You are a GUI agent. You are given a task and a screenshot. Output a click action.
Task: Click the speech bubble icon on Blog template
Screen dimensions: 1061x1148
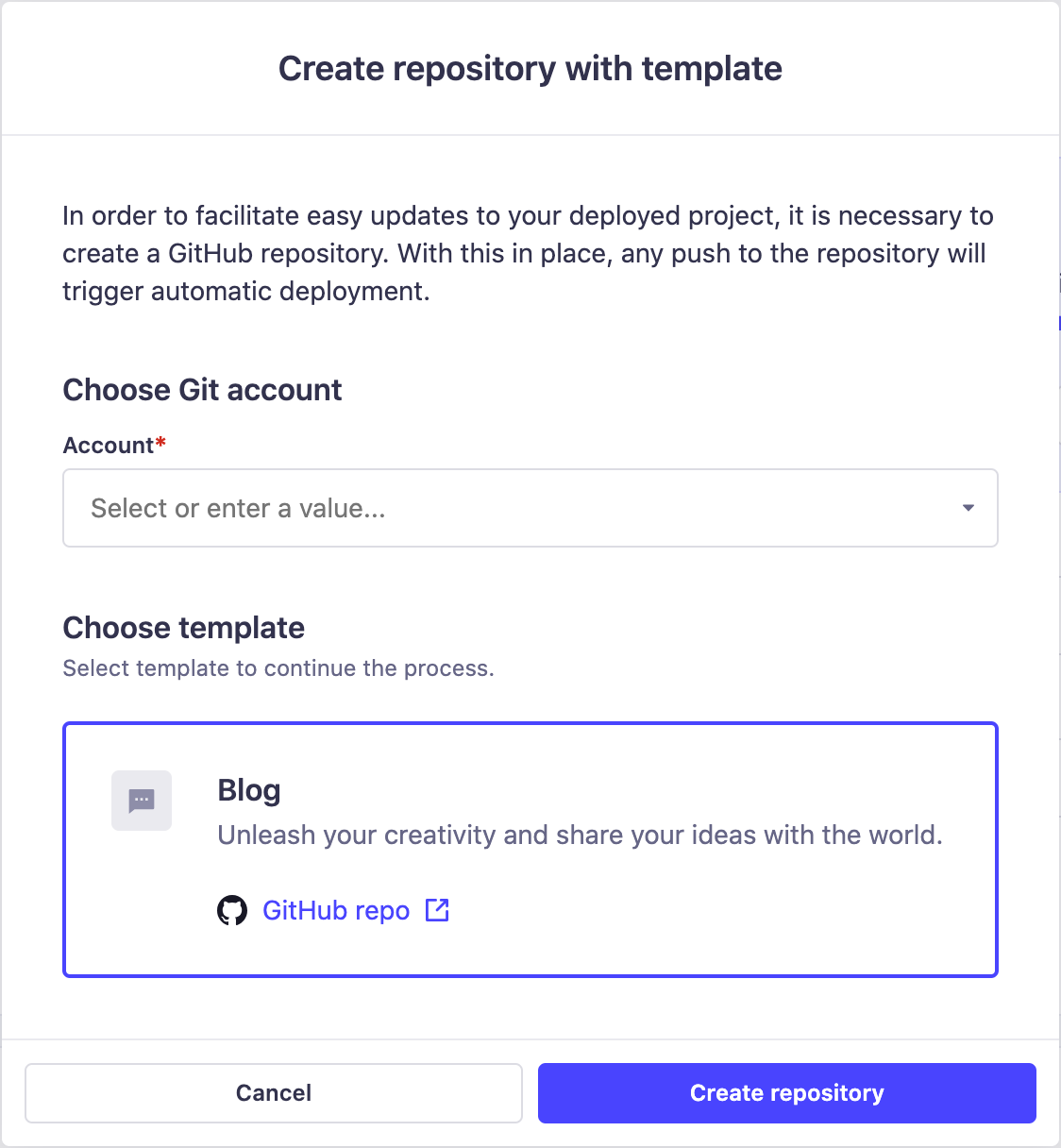pos(142,800)
